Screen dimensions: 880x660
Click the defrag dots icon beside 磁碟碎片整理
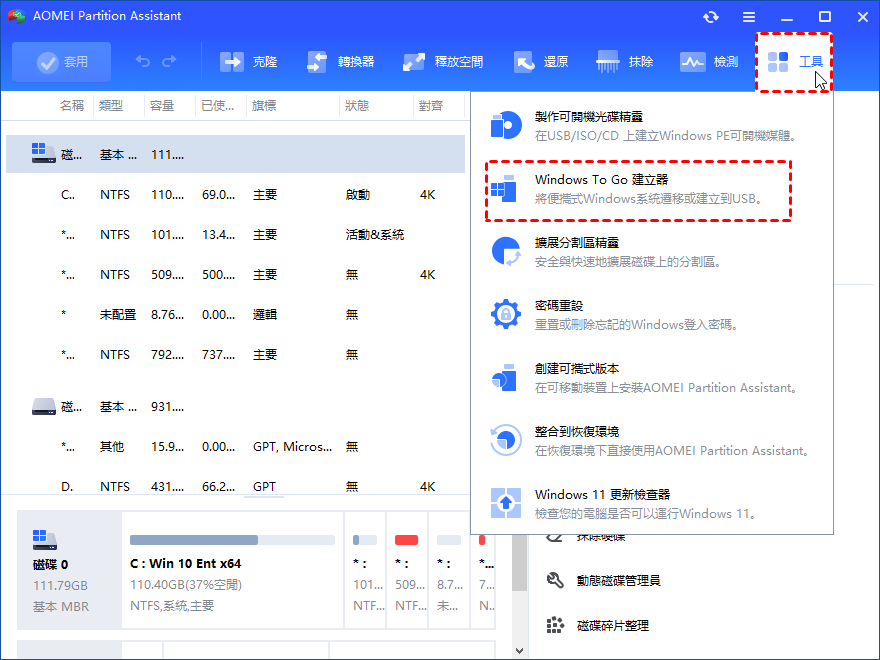pos(554,625)
